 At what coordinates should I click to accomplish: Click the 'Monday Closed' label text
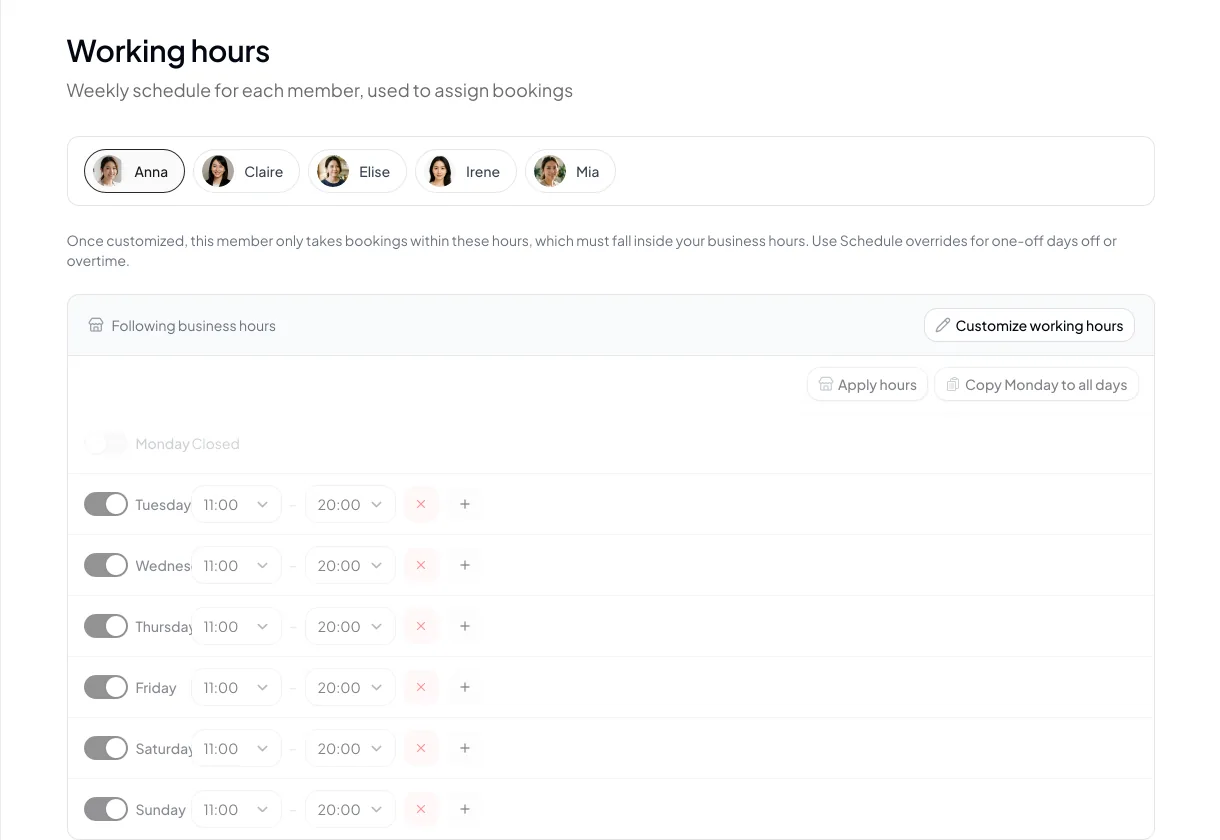187,444
